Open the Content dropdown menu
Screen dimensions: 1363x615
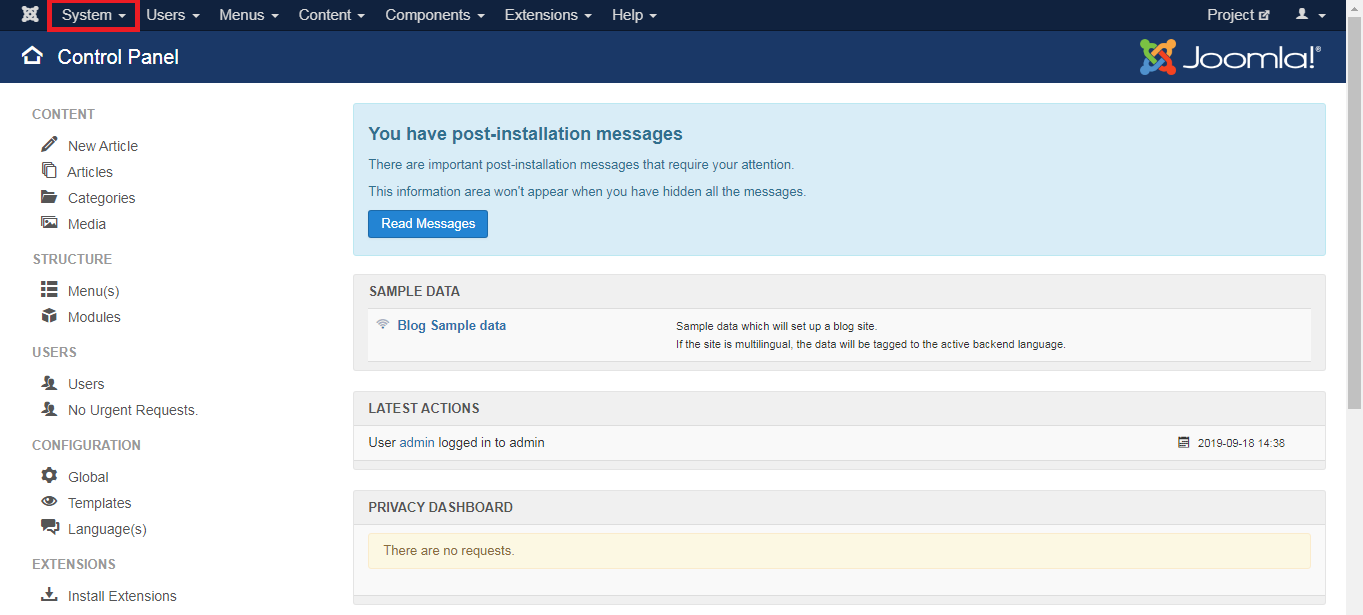click(x=332, y=15)
